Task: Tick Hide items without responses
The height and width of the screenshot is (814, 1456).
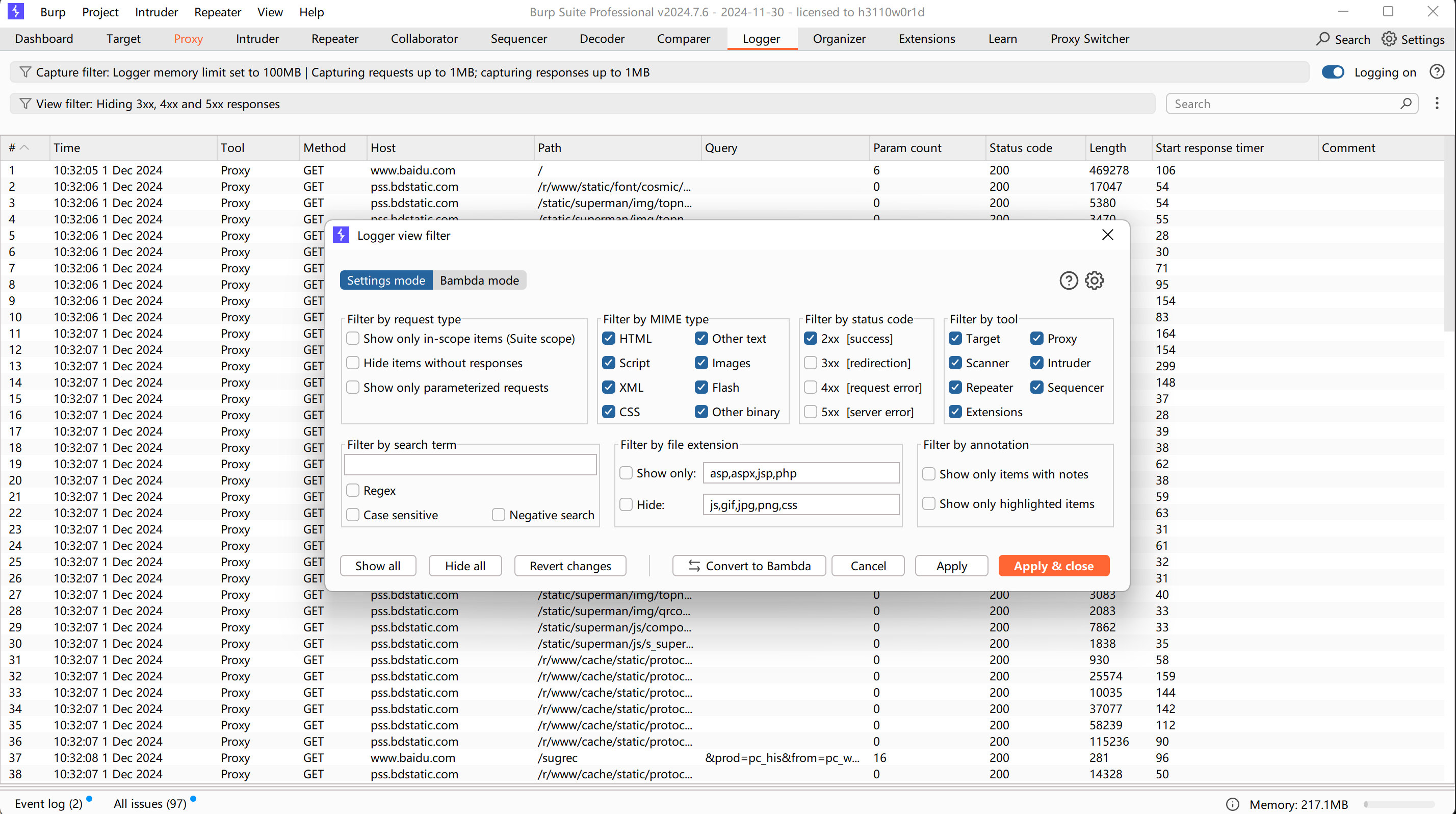Action: click(x=353, y=363)
